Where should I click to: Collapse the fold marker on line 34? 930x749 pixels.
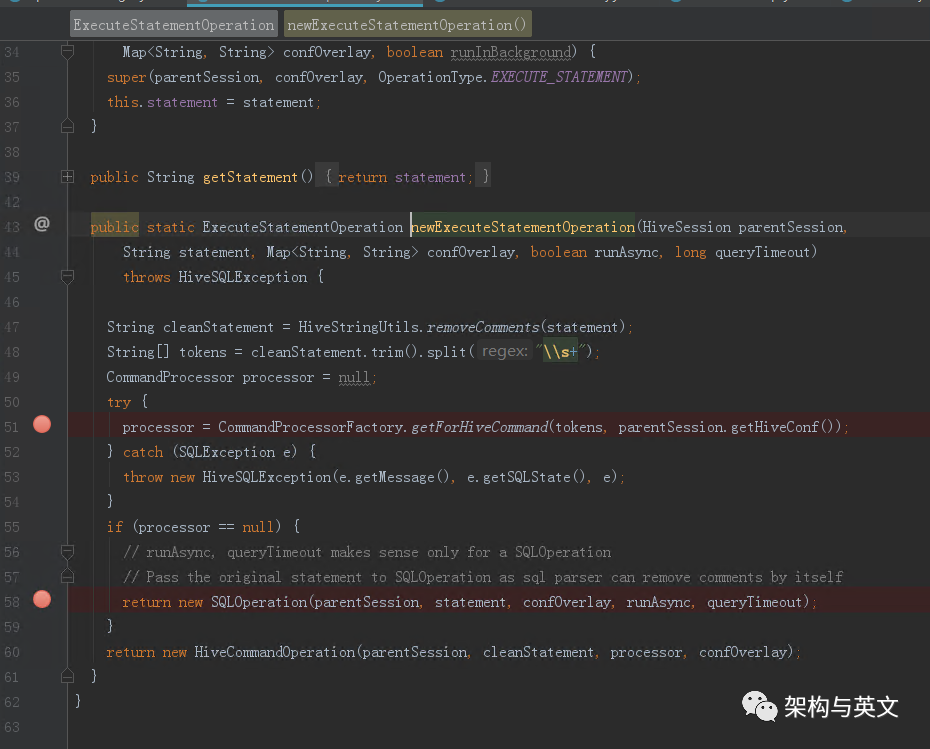(68, 52)
